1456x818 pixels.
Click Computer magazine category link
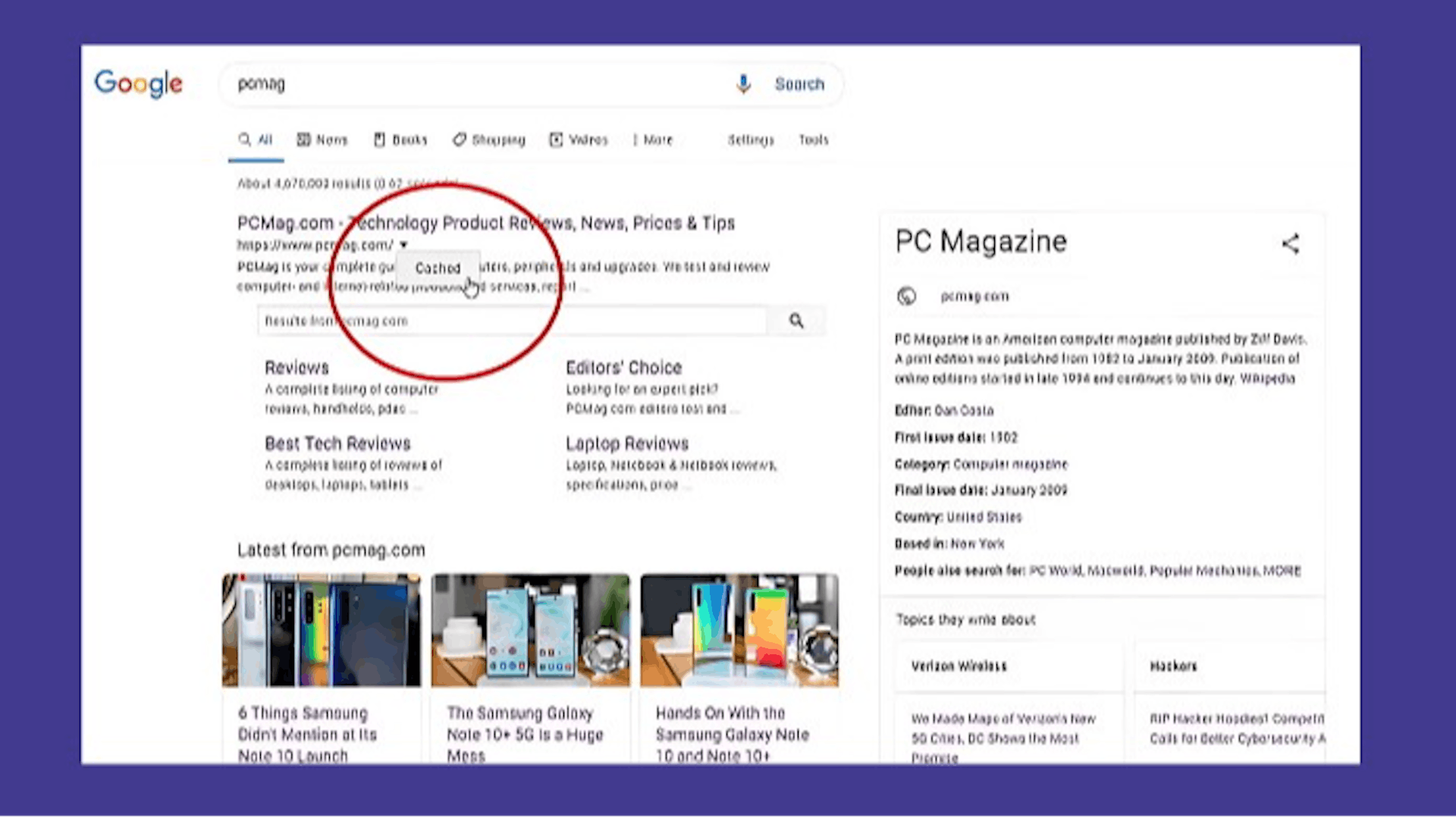pyautogui.click(x=1010, y=464)
